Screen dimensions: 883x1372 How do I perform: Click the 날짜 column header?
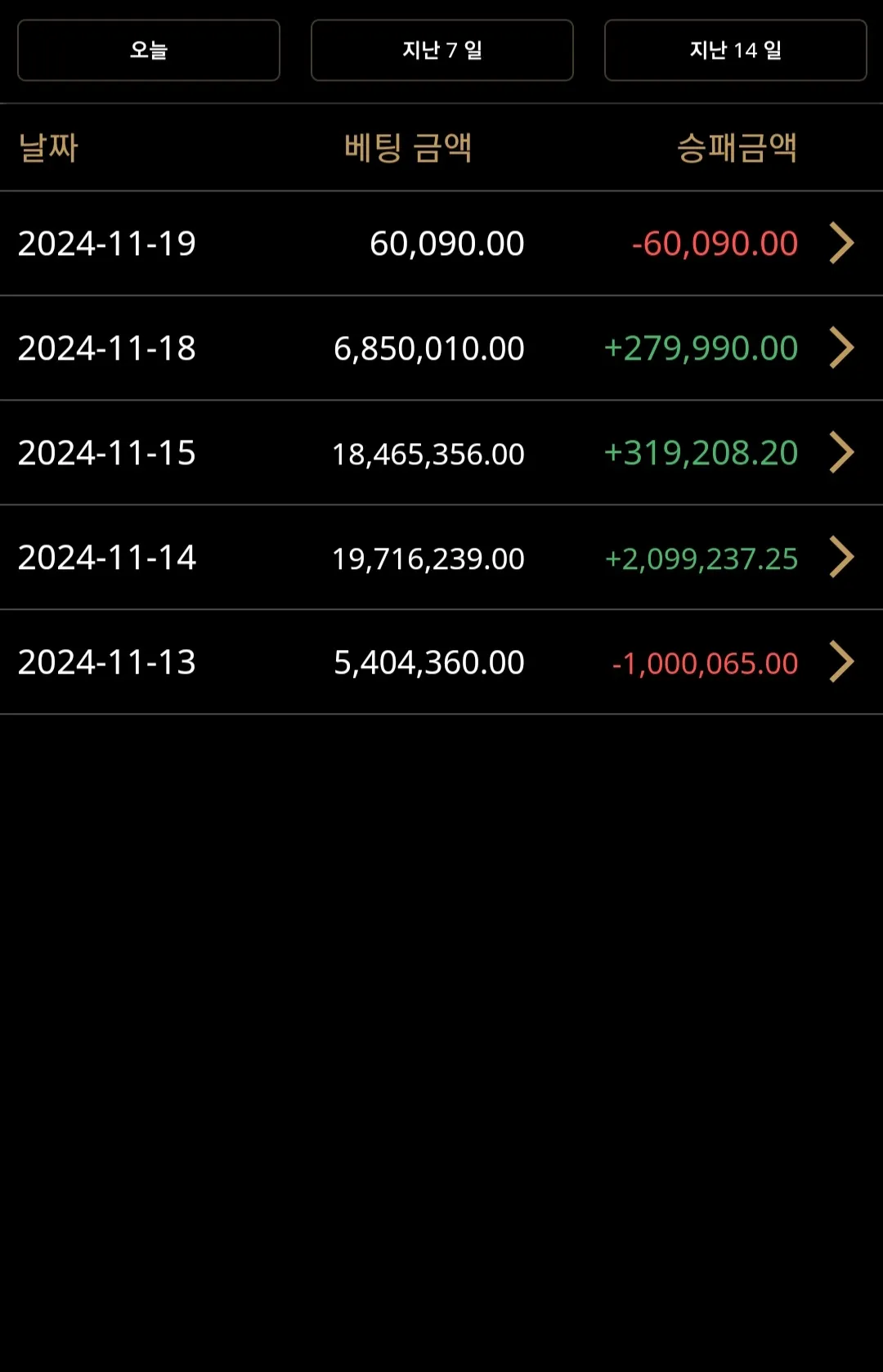[48, 148]
